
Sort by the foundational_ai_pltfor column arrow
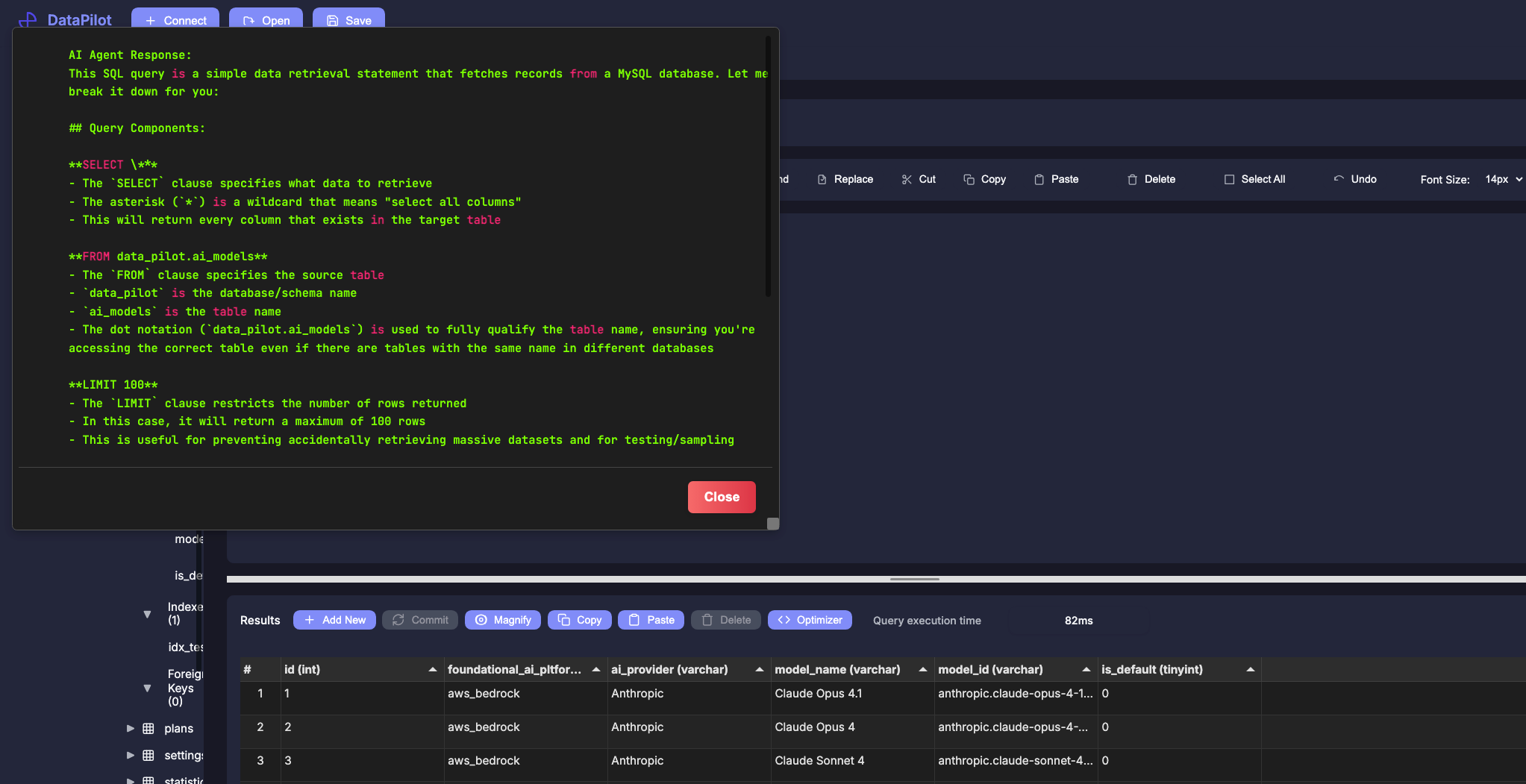pos(596,670)
